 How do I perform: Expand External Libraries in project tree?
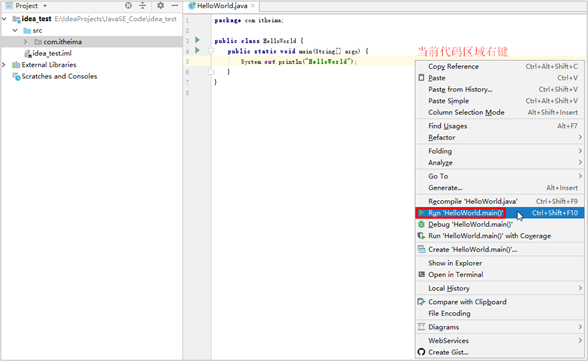click(x=4, y=65)
